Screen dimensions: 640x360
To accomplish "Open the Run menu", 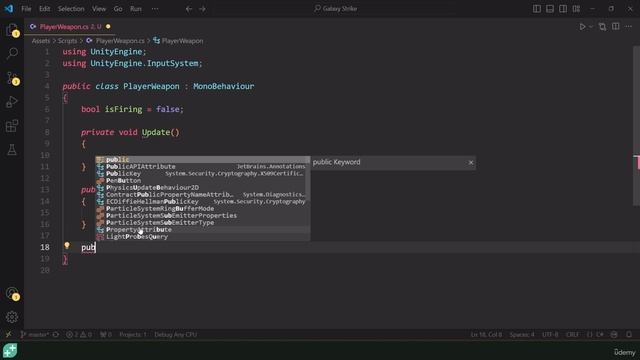I will 136,9.
